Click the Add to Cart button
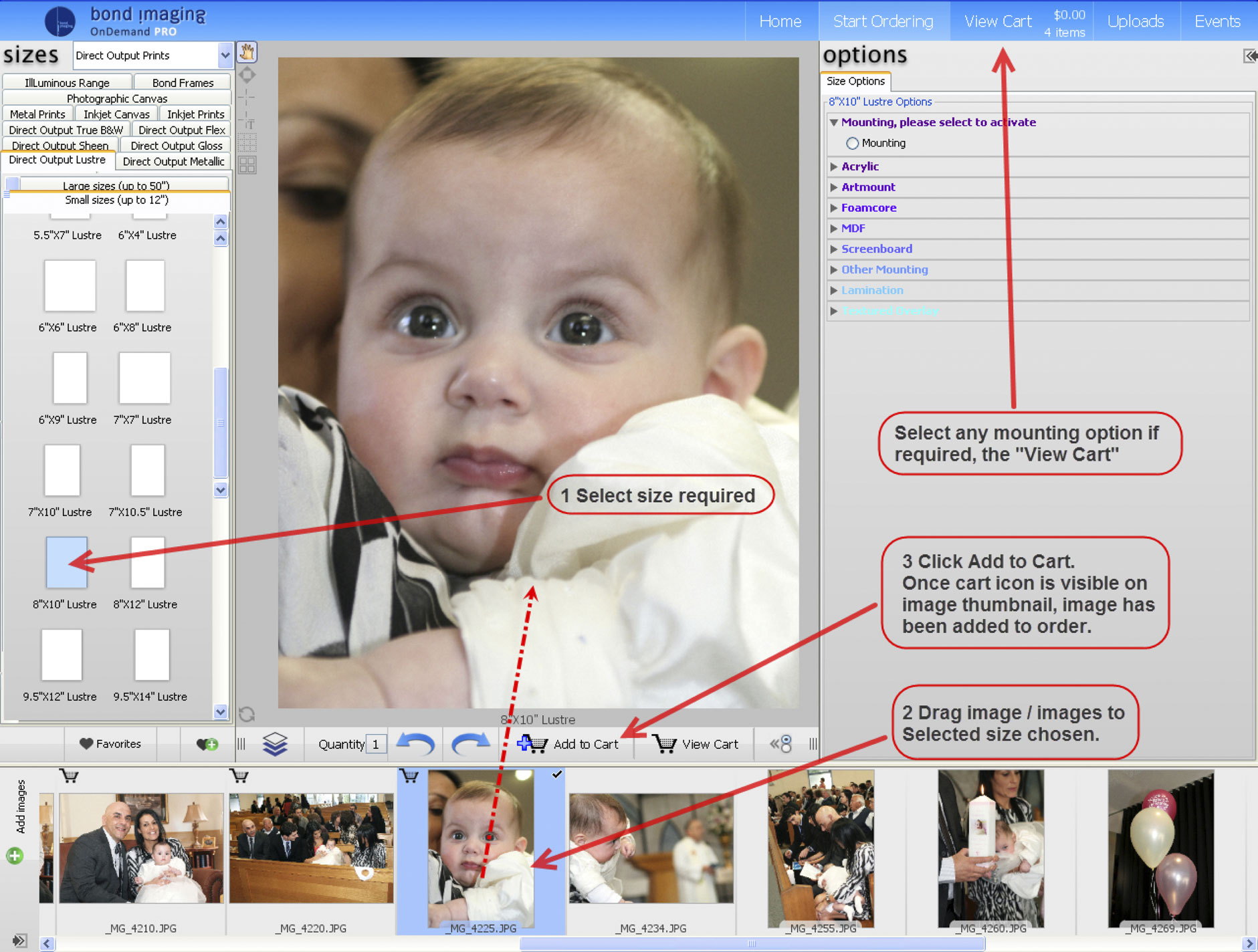 [x=568, y=744]
